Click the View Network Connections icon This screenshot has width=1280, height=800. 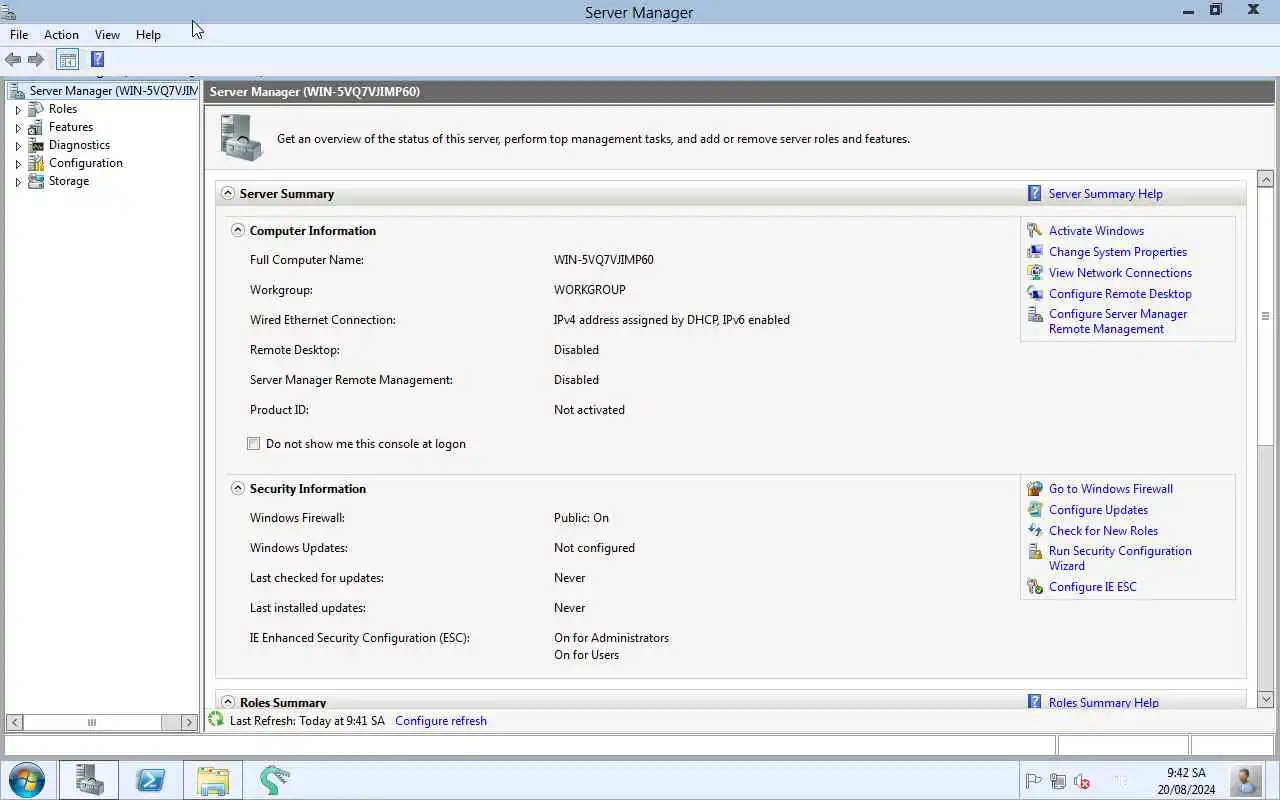point(1035,273)
